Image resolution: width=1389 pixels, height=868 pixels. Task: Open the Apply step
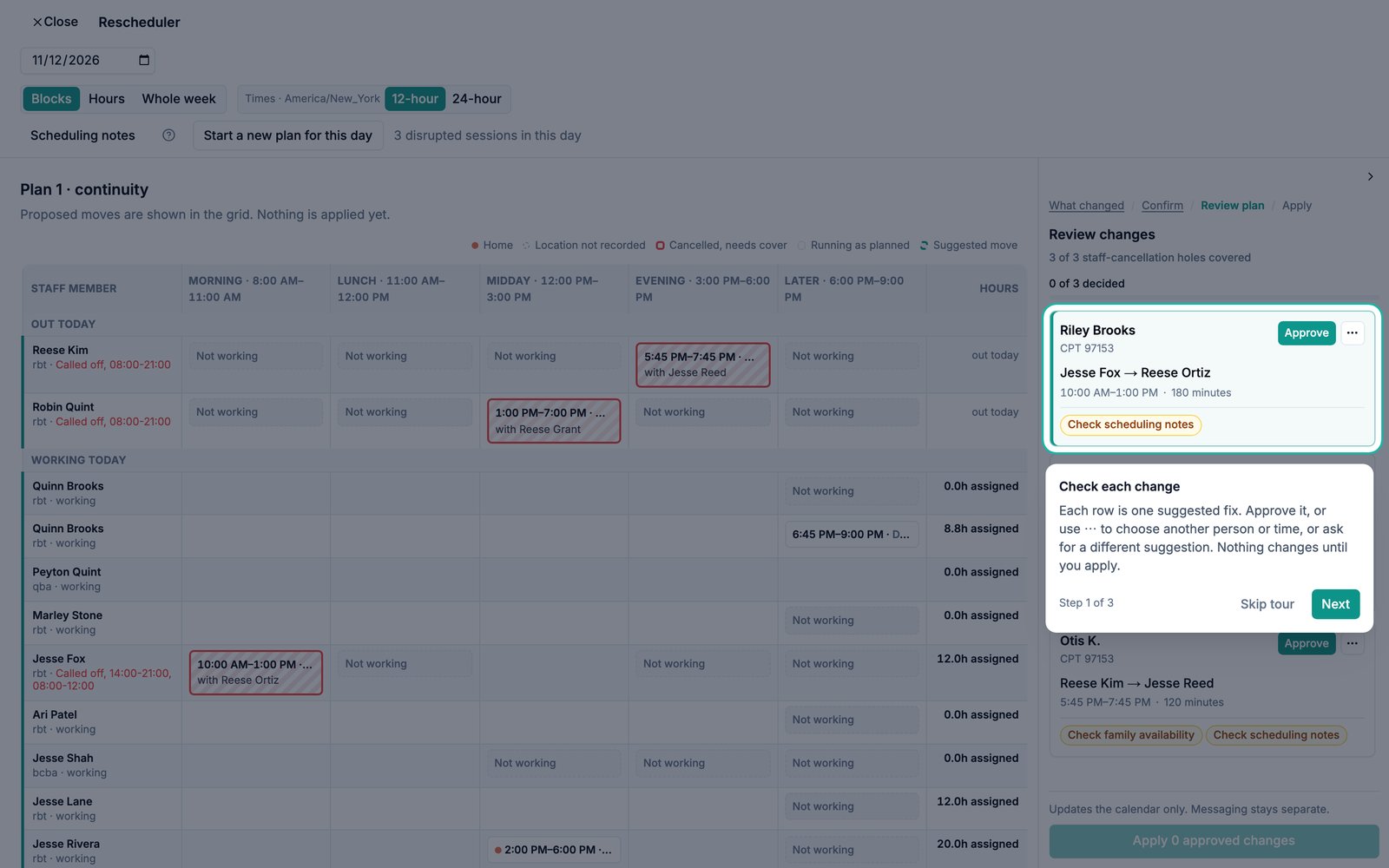click(1296, 206)
